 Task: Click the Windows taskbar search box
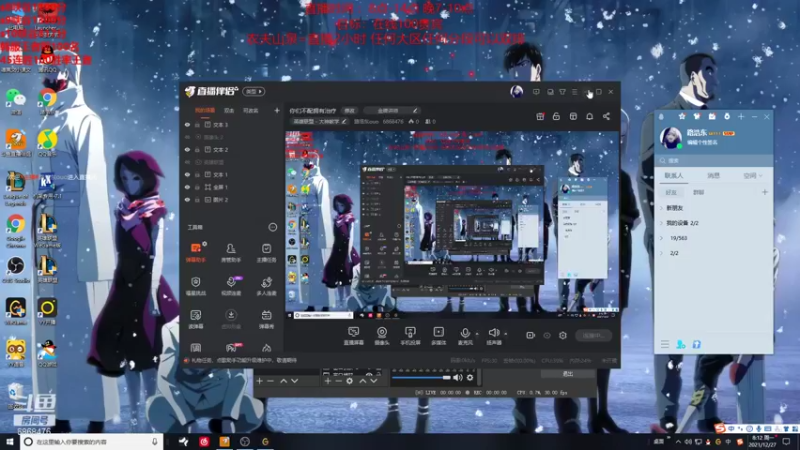click(x=92, y=442)
